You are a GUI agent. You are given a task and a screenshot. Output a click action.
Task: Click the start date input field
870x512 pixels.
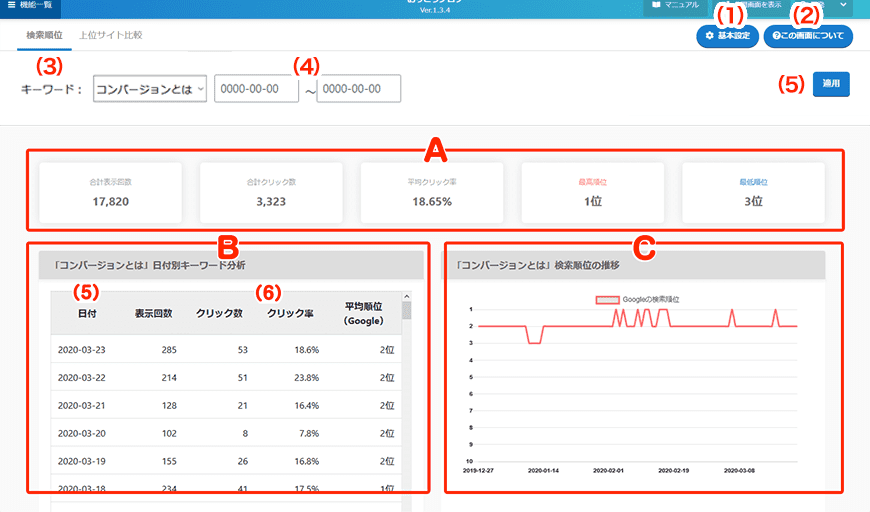(x=256, y=89)
